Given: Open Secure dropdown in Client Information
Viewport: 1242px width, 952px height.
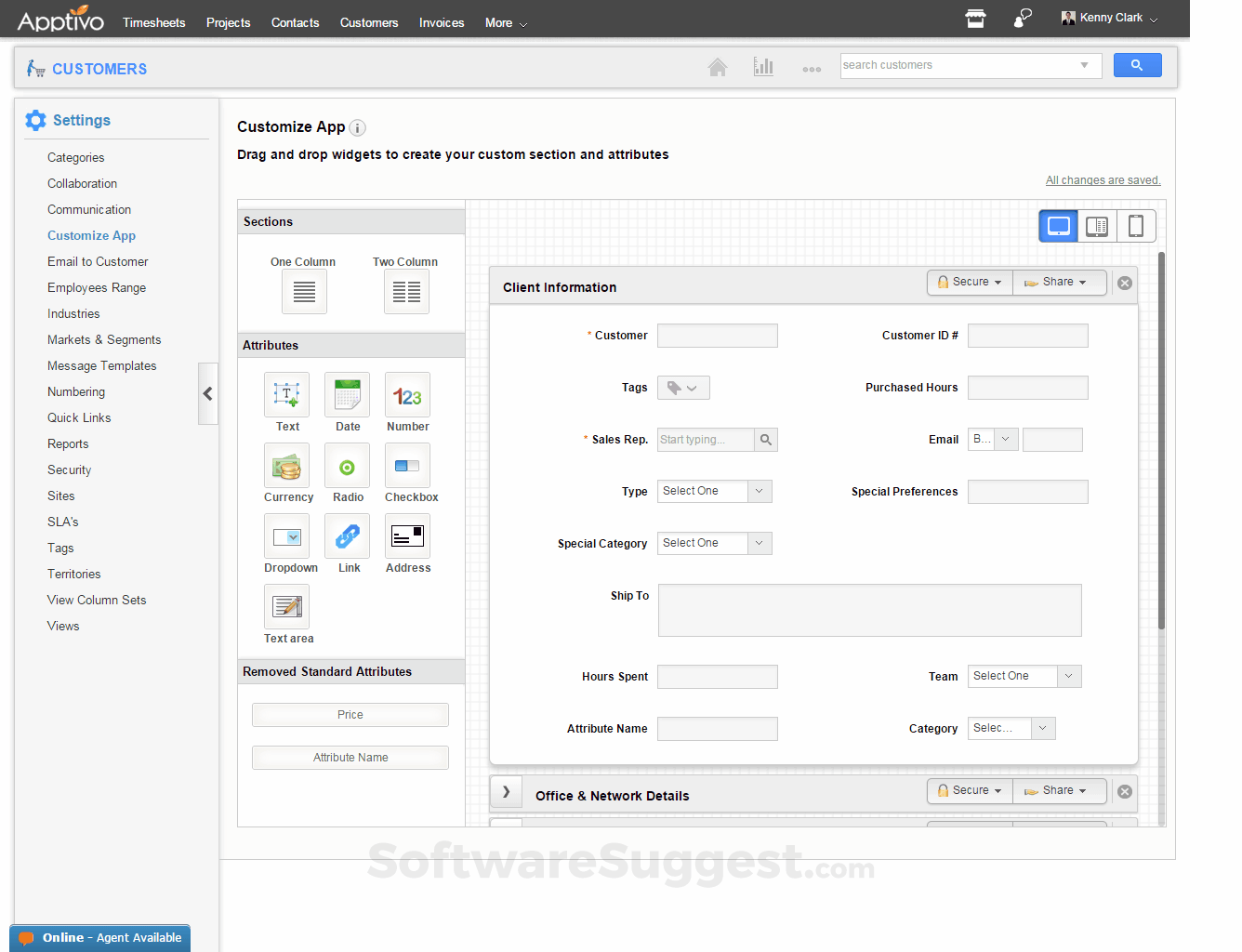Looking at the screenshot, I should point(970,282).
